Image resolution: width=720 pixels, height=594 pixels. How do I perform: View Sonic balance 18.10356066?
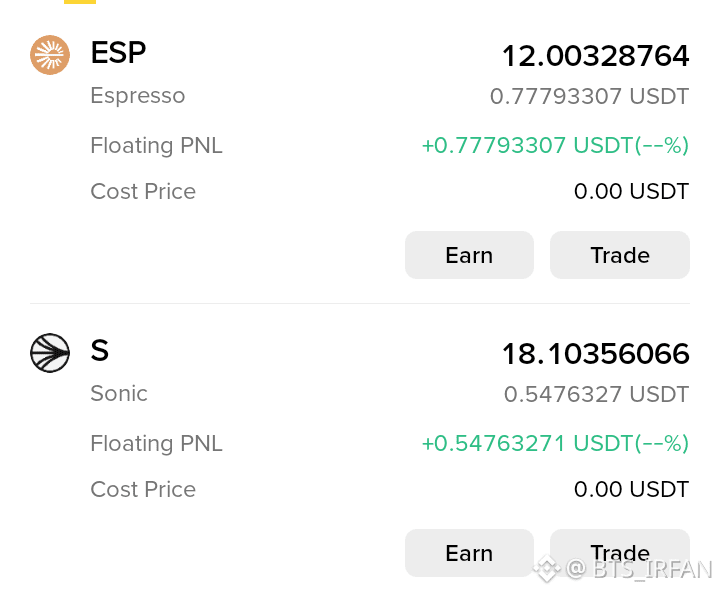(x=596, y=354)
